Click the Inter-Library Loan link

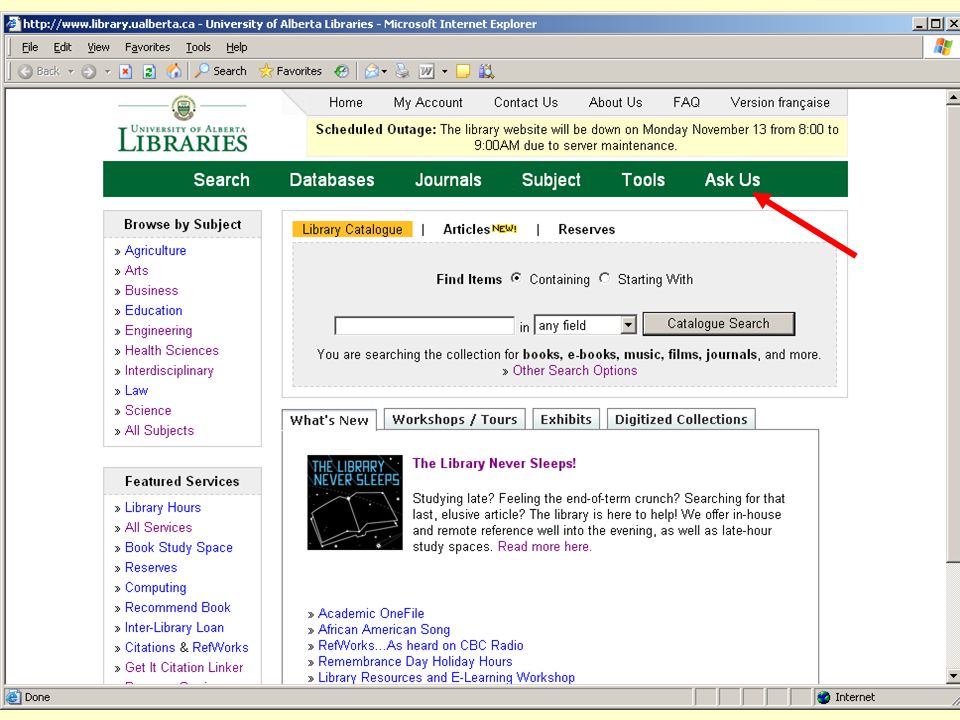pos(174,628)
